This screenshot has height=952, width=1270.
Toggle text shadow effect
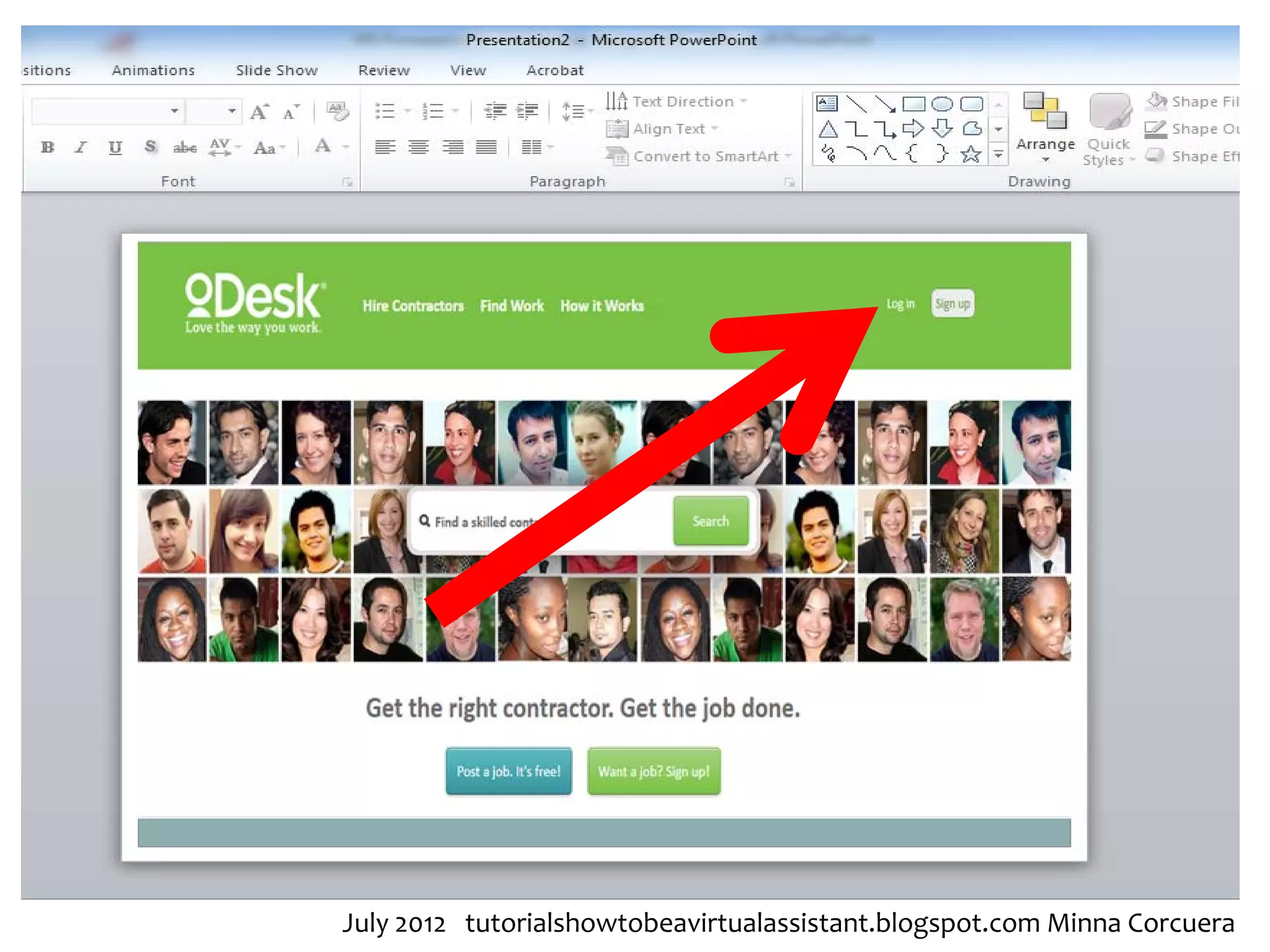pyautogui.click(x=150, y=148)
